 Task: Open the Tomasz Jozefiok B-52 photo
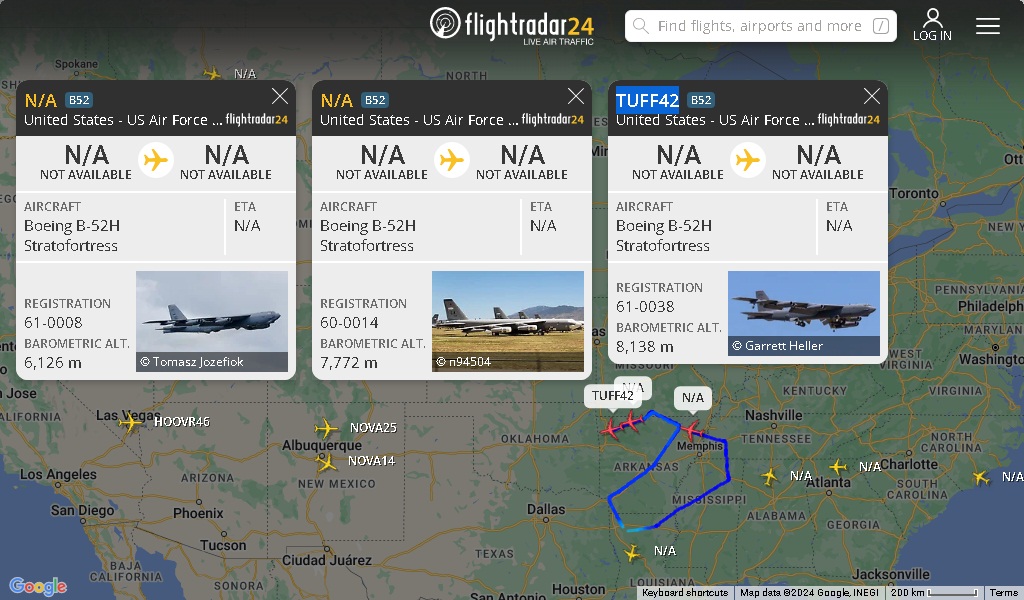tap(212, 321)
